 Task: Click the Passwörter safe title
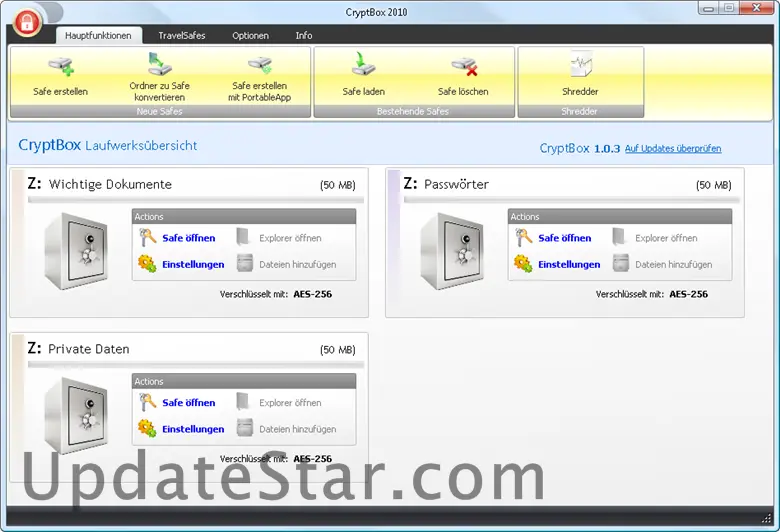(x=456, y=184)
